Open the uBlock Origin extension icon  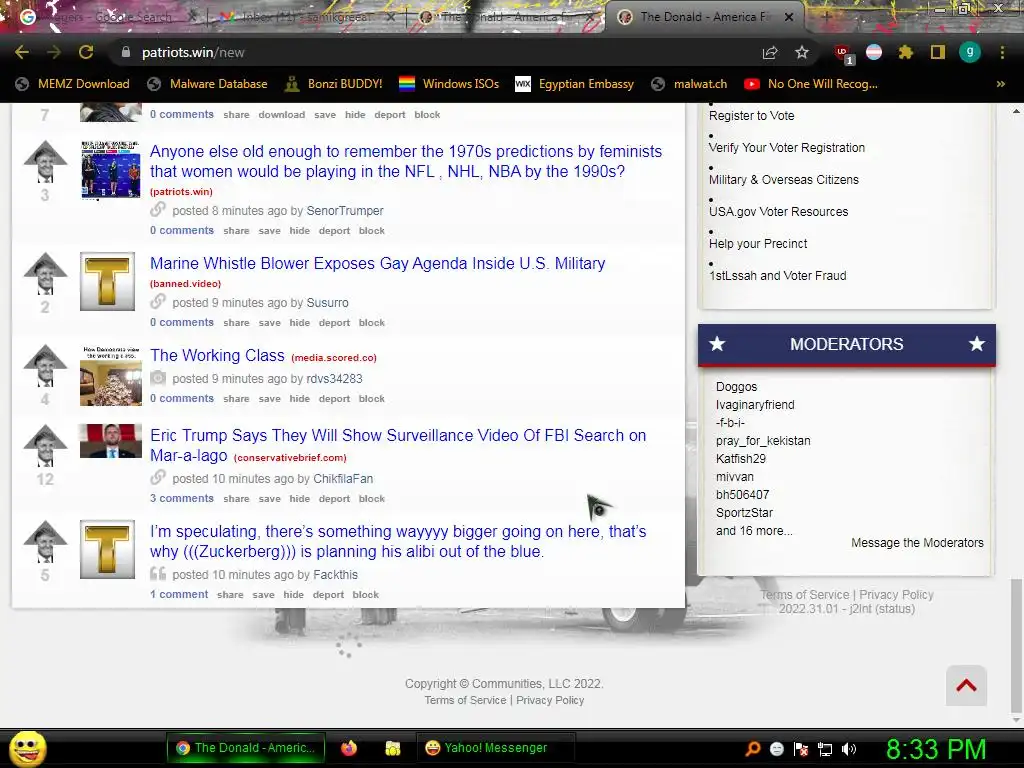tap(843, 53)
